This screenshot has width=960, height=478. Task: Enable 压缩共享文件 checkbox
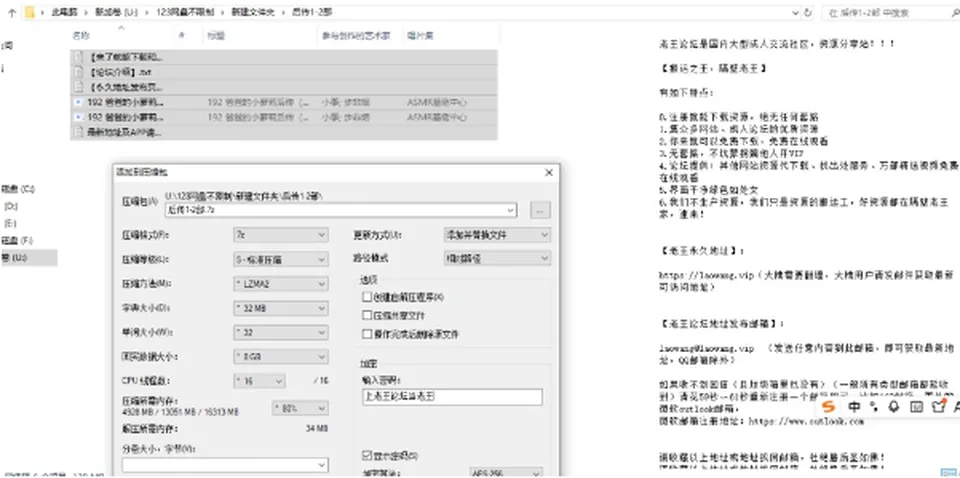pos(367,315)
